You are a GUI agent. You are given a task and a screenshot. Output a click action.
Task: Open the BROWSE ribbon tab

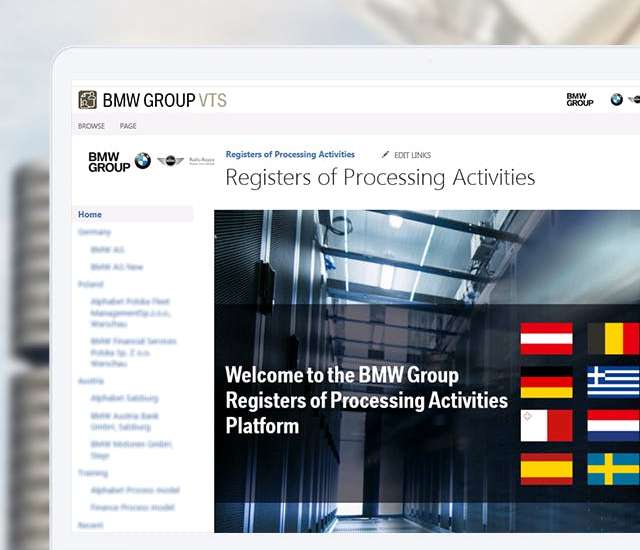pos(91,126)
